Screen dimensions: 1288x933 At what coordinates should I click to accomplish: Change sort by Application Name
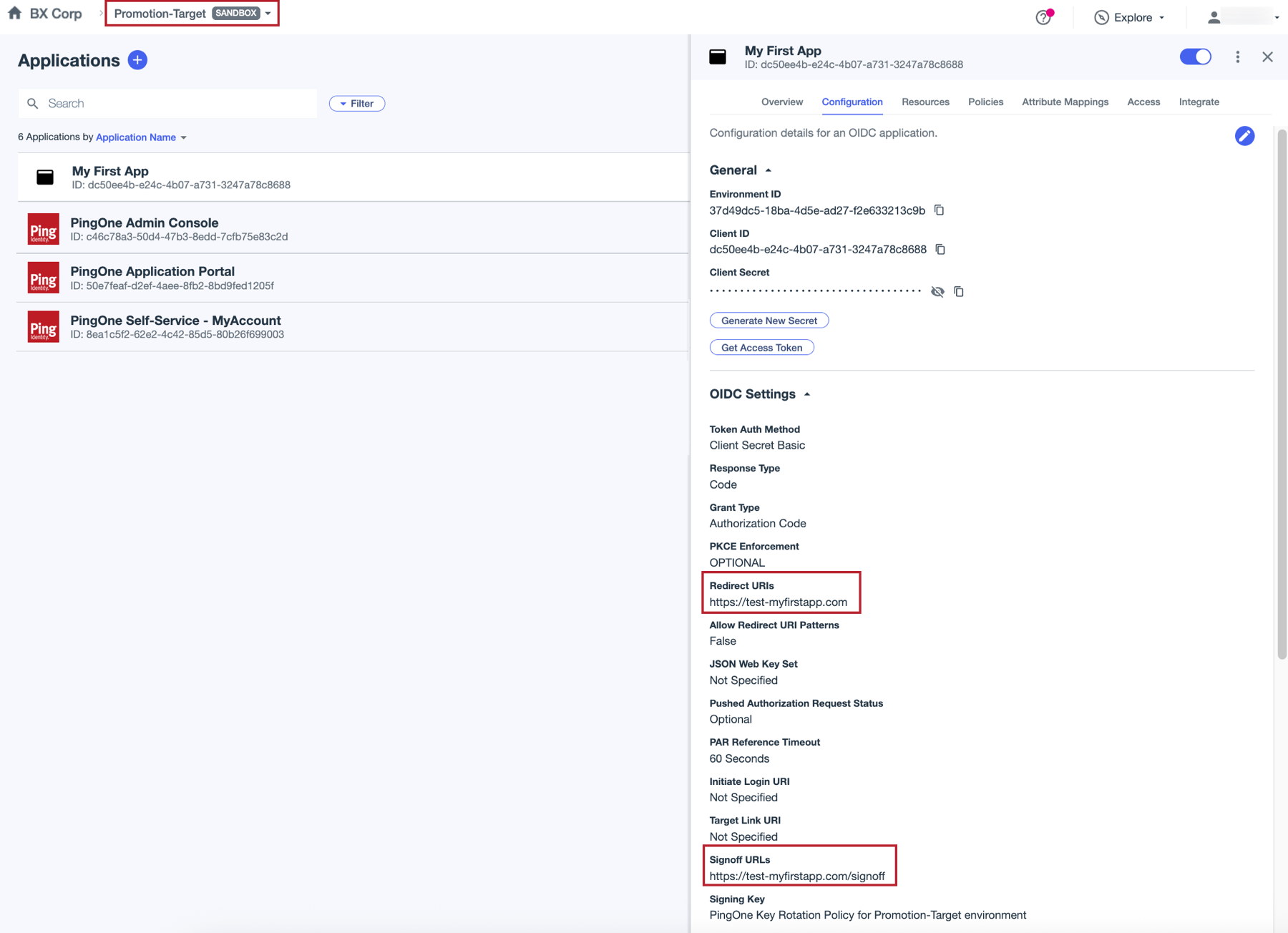141,137
